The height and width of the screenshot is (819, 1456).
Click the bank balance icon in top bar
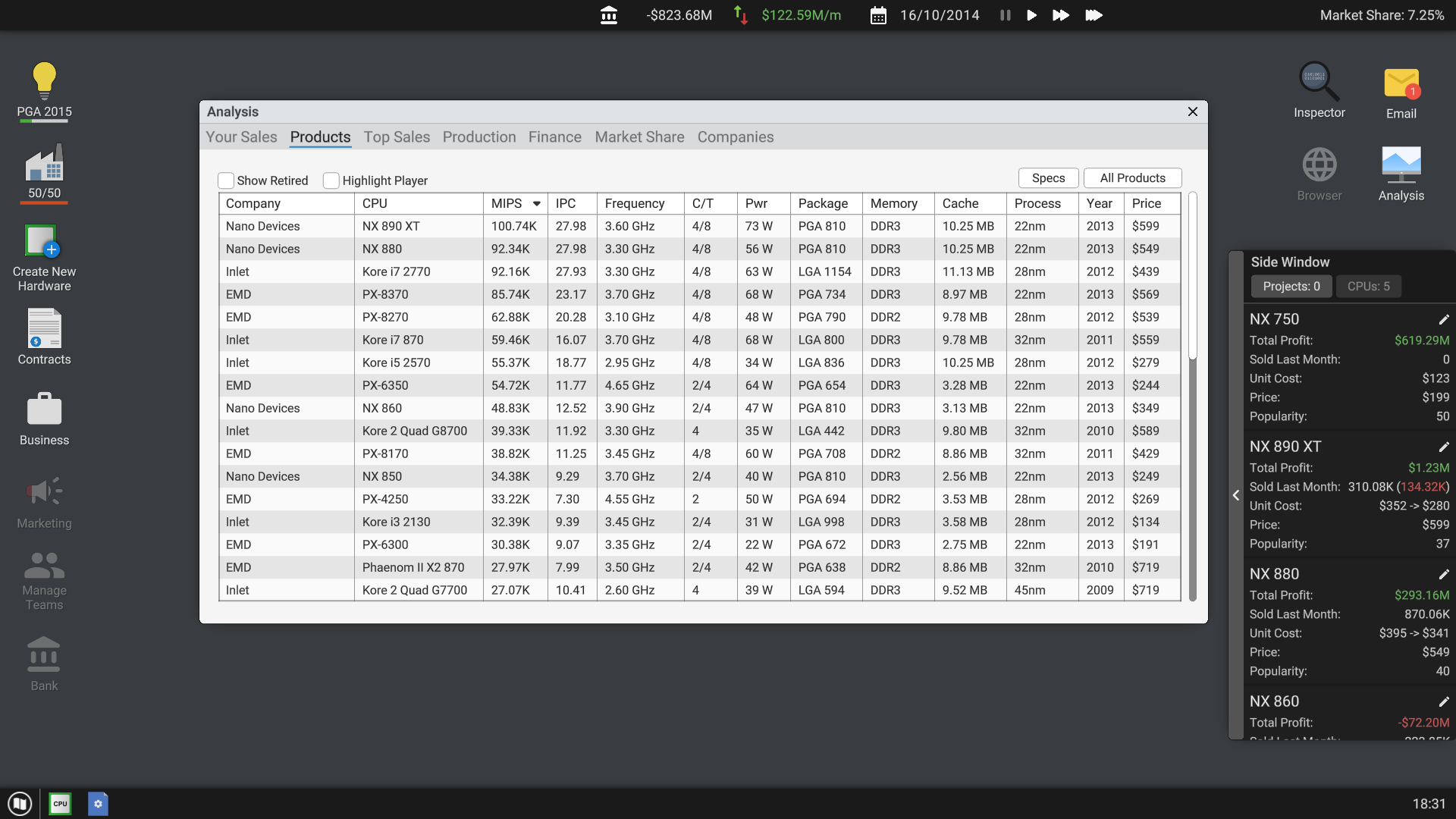[x=608, y=15]
